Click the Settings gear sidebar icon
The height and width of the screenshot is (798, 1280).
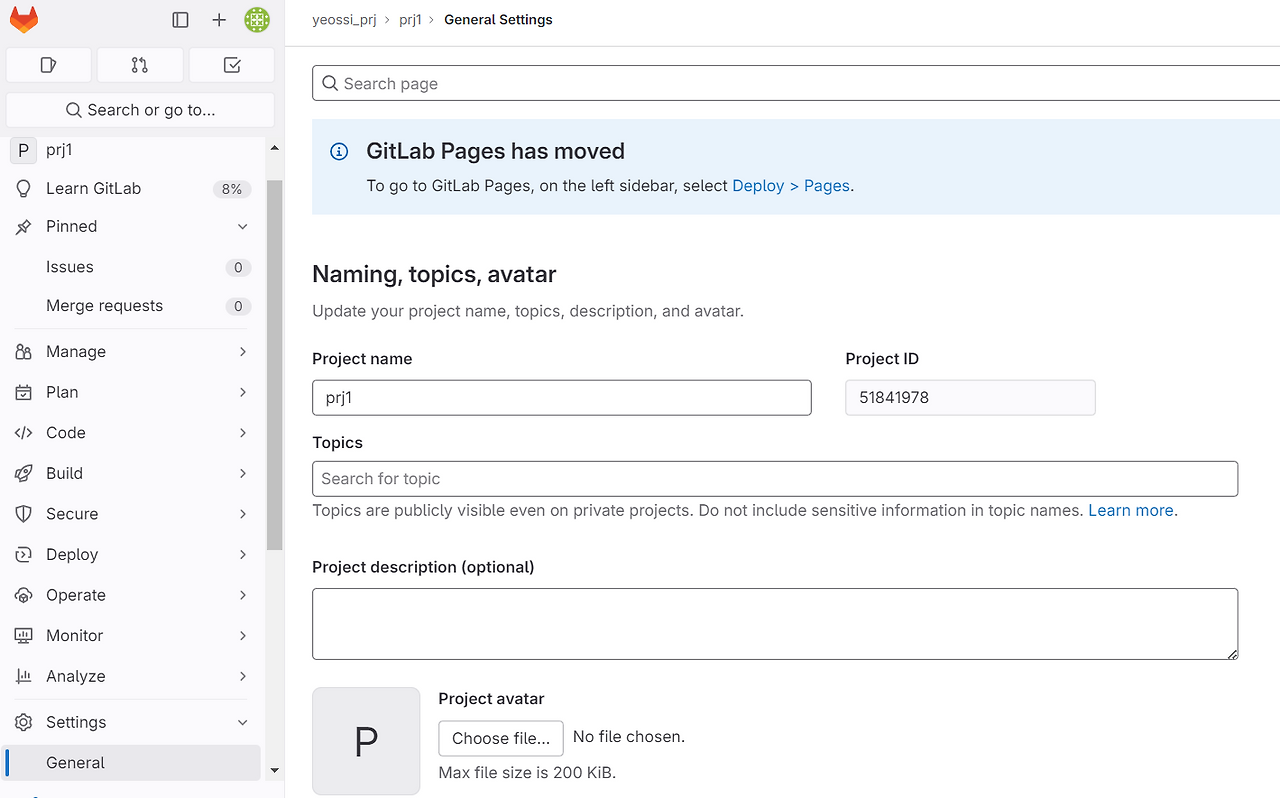[24, 721]
